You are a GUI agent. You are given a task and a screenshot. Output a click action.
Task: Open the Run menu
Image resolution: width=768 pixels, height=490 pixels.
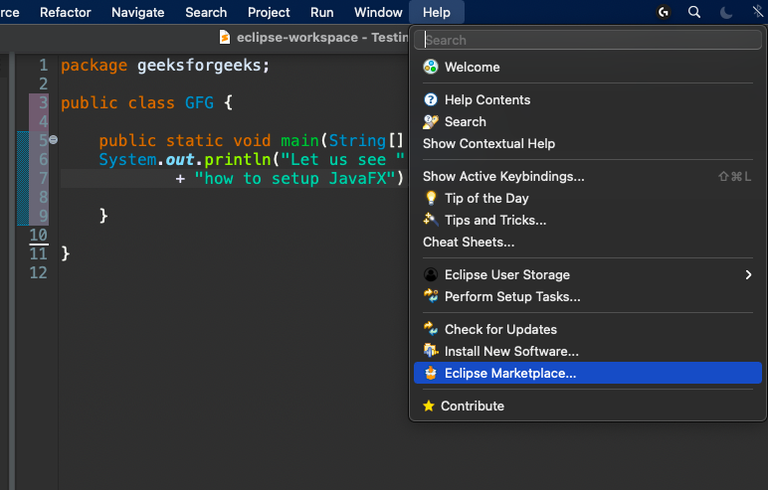point(322,12)
